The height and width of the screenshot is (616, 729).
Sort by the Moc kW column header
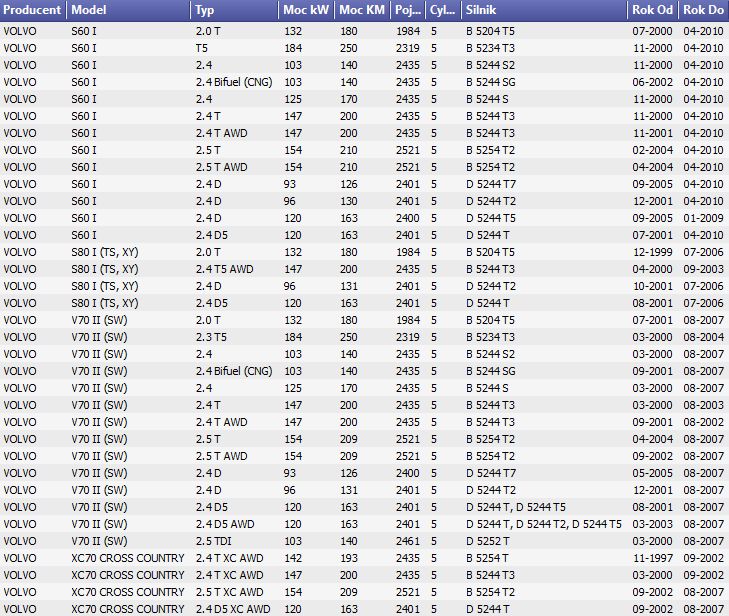pos(306,10)
